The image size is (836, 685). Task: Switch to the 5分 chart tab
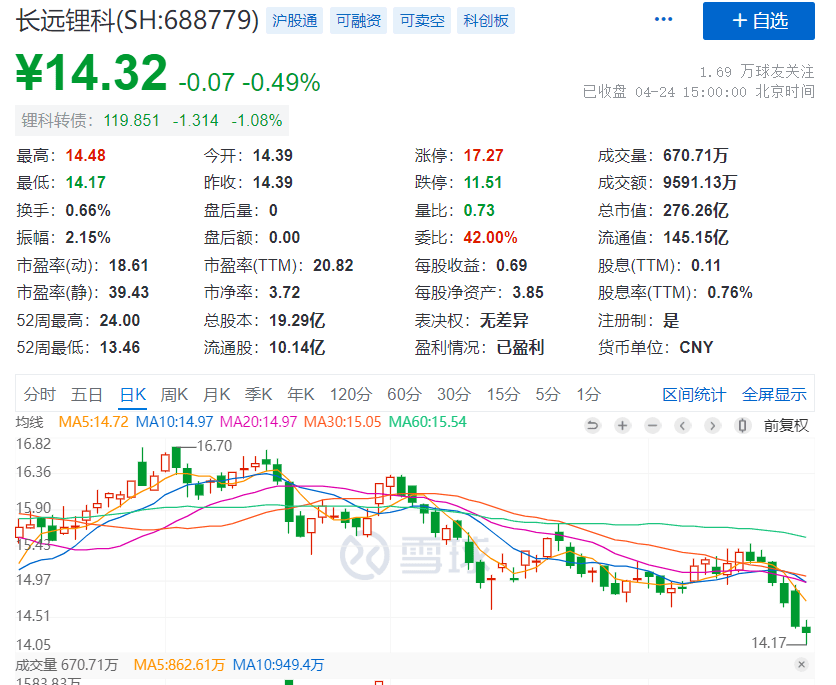point(548,394)
